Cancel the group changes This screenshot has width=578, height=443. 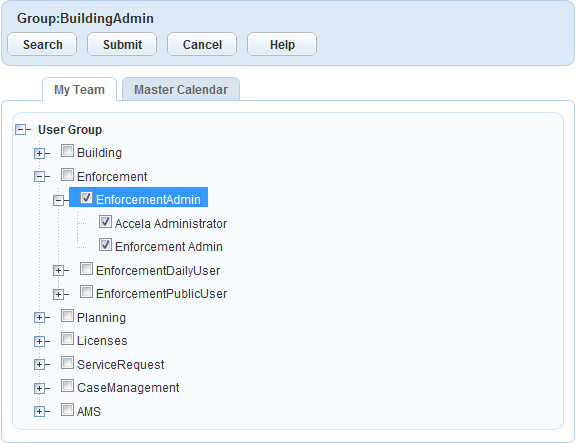tap(202, 44)
